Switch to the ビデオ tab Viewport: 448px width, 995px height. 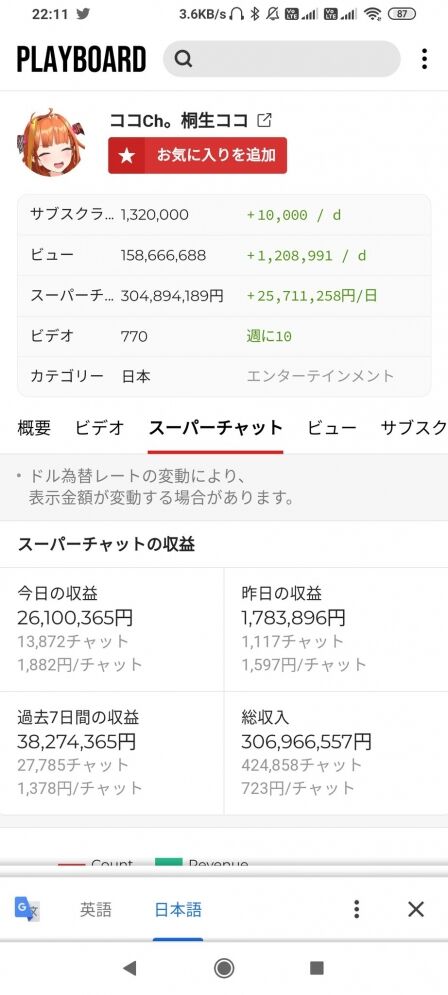[x=100, y=428]
